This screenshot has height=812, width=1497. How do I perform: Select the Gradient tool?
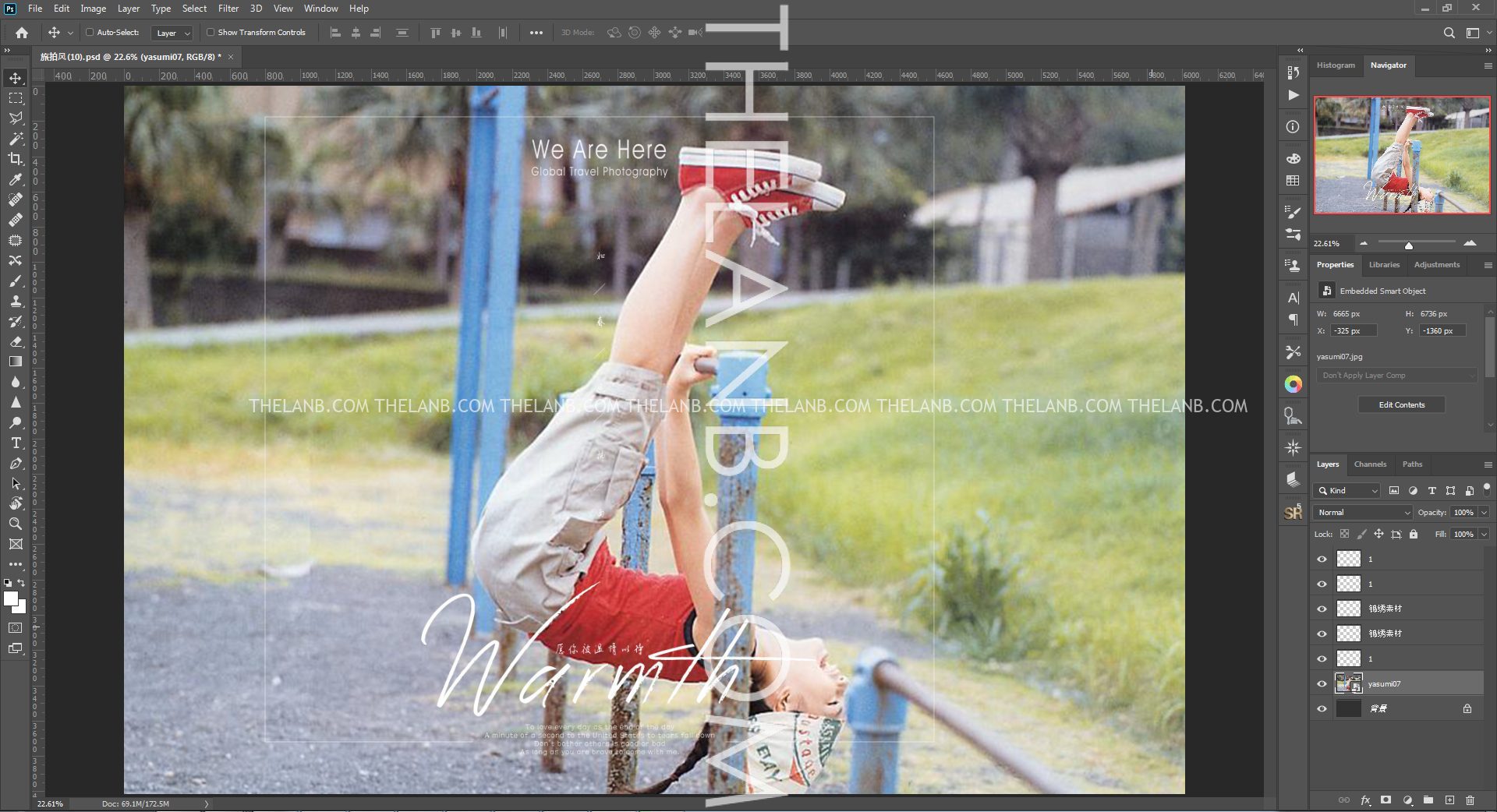[x=16, y=362]
